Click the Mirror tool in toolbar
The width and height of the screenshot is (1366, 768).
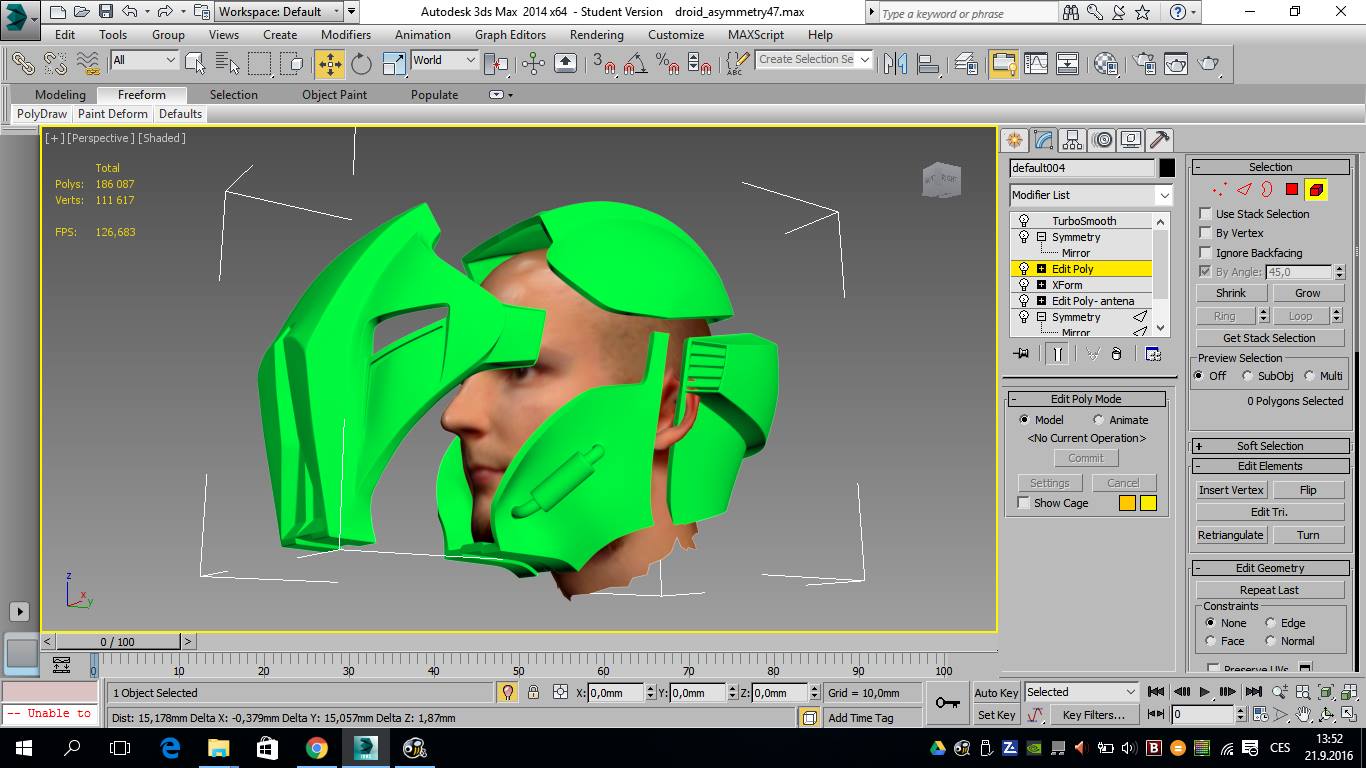tap(896, 64)
